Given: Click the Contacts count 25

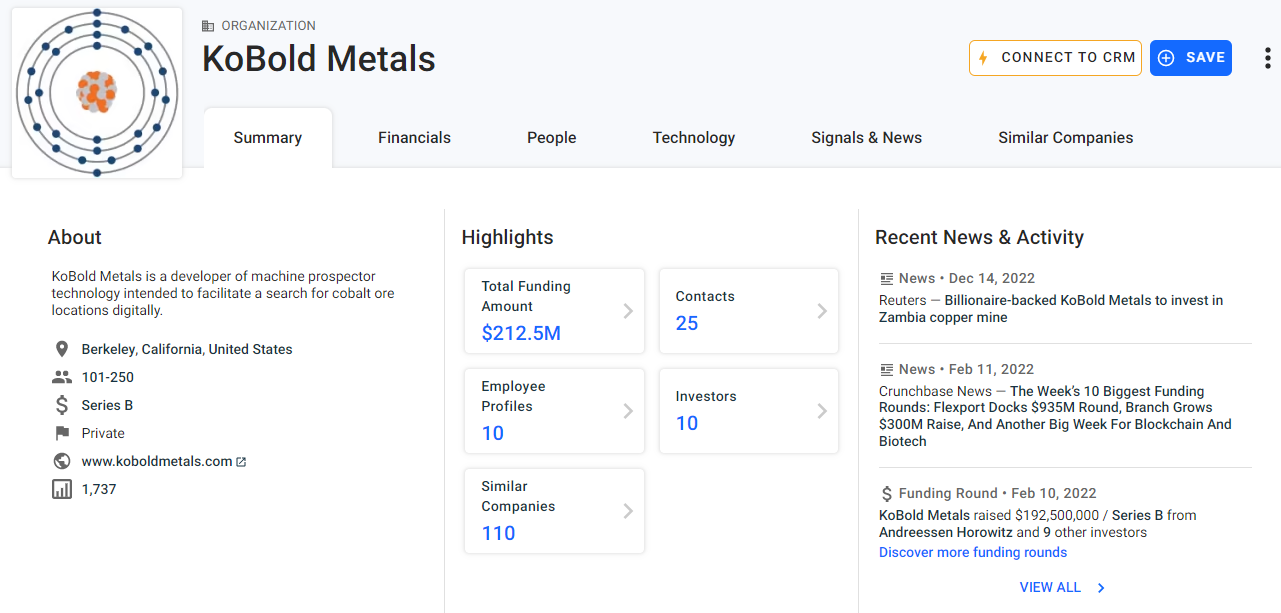Looking at the screenshot, I should tap(687, 323).
